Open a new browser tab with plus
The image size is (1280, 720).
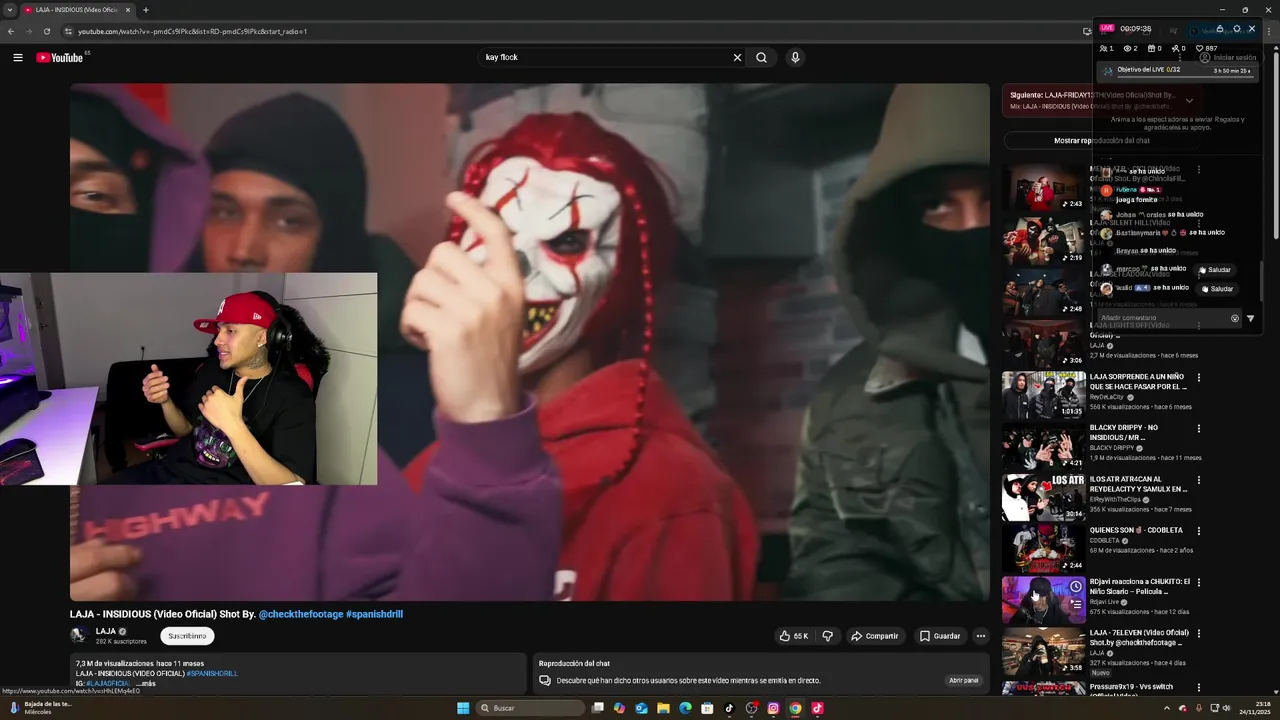click(146, 10)
